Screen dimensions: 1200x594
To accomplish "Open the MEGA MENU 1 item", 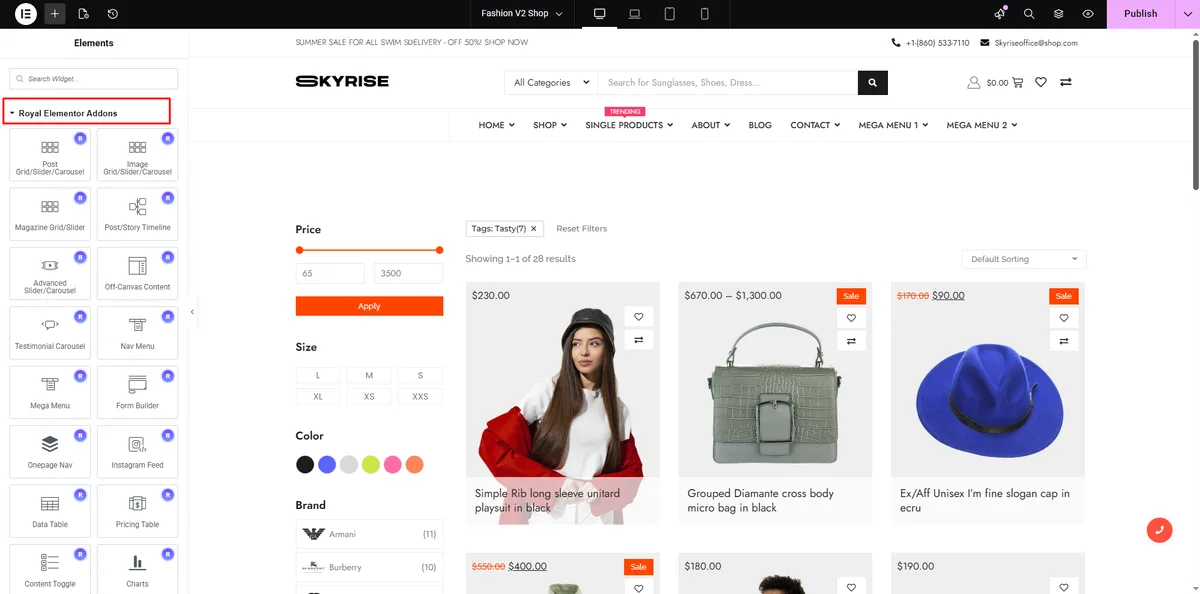I will 893,125.
